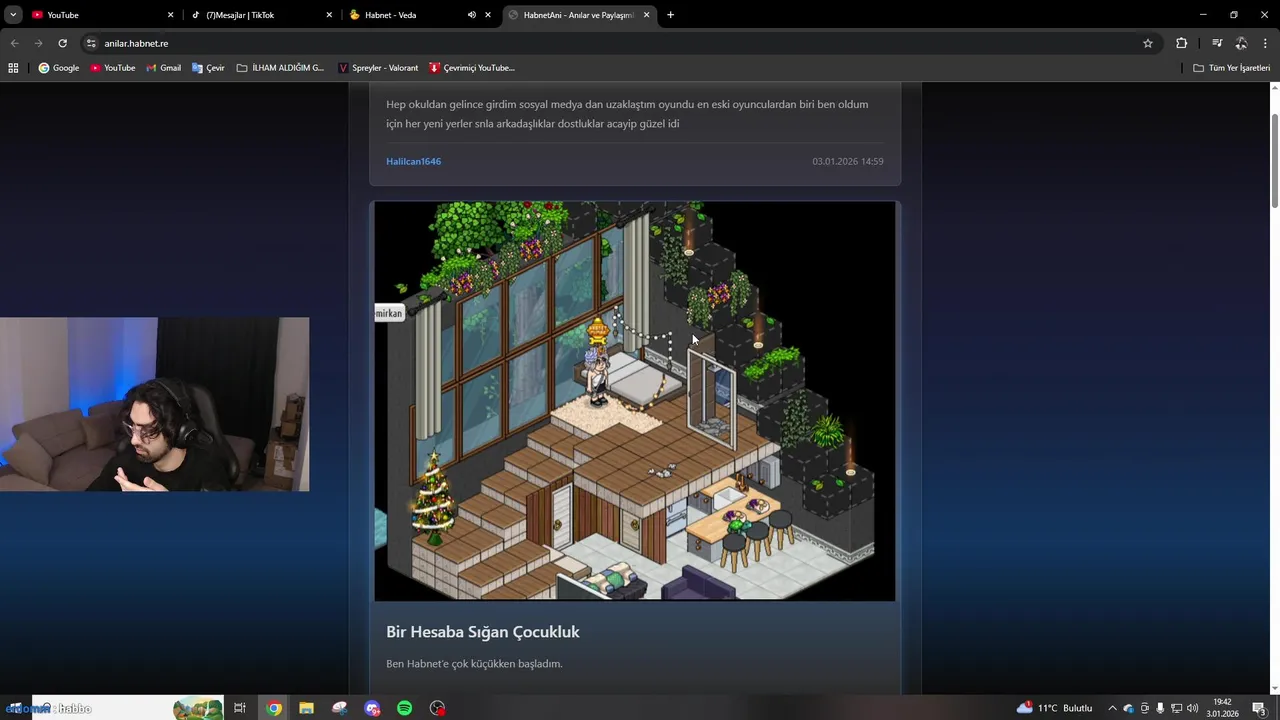1280x720 pixels.
Task: Open the Çevrimiçi YouTube... bookmark
Action: [x=472, y=68]
